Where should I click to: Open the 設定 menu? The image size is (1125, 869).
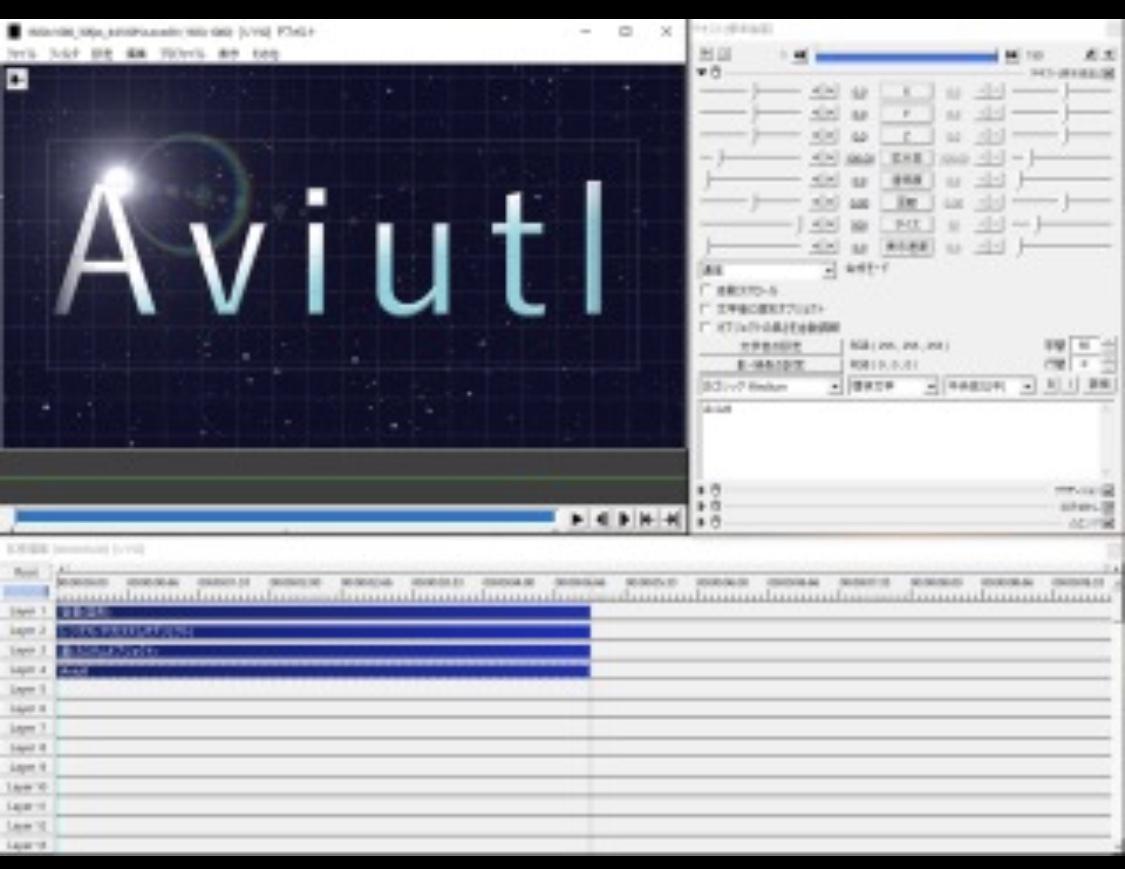102,54
